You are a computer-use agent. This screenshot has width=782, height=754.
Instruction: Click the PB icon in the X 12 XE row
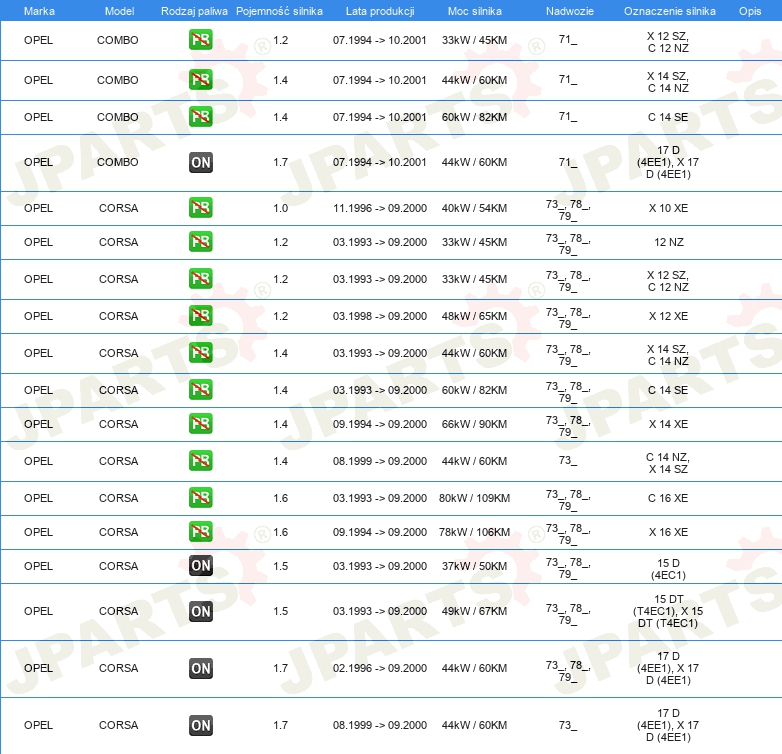200,316
